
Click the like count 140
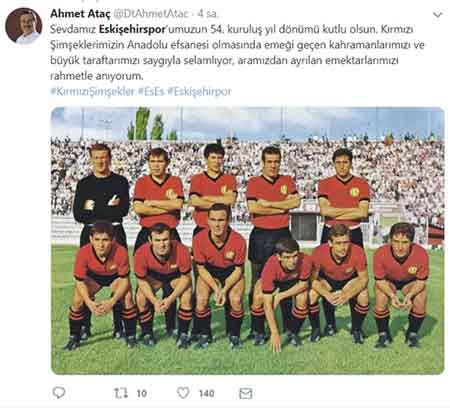[x=206, y=393]
